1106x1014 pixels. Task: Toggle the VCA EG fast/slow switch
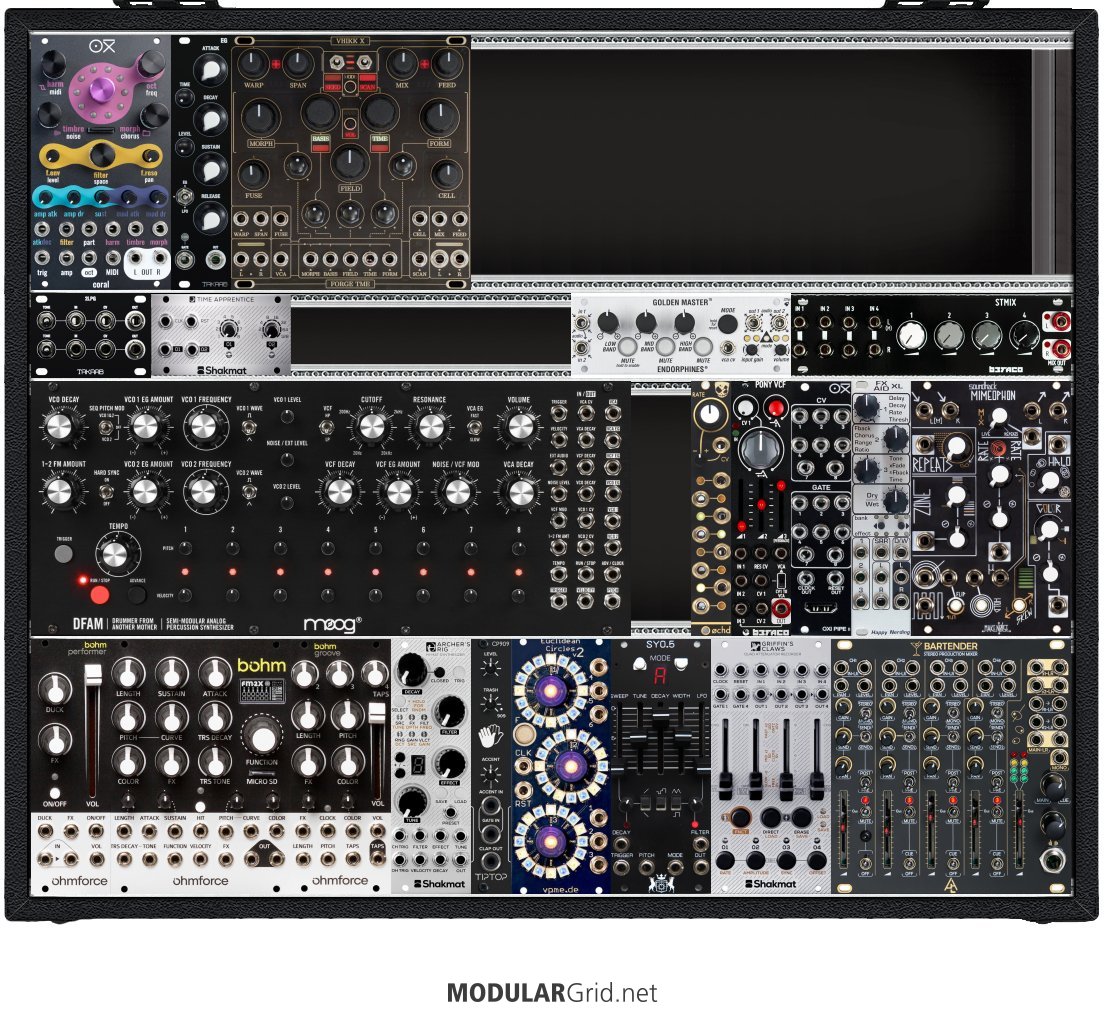point(475,428)
